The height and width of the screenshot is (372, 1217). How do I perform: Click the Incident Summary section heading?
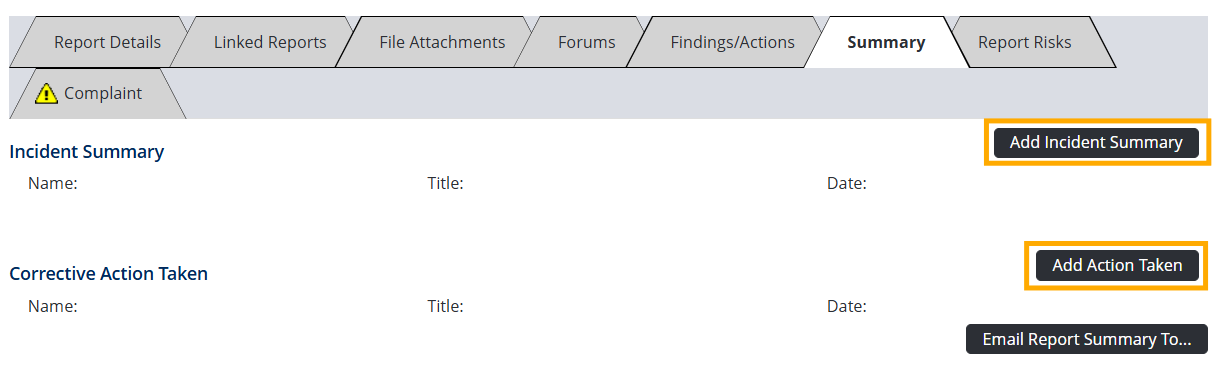[87, 152]
